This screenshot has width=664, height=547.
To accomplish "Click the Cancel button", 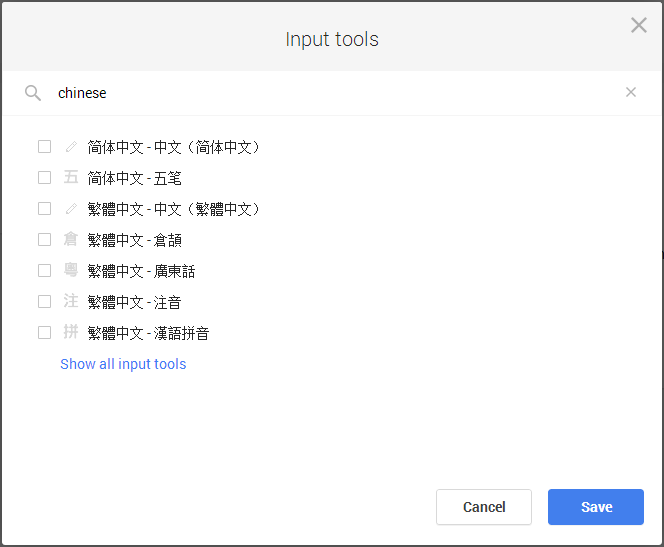I will click(484, 507).
